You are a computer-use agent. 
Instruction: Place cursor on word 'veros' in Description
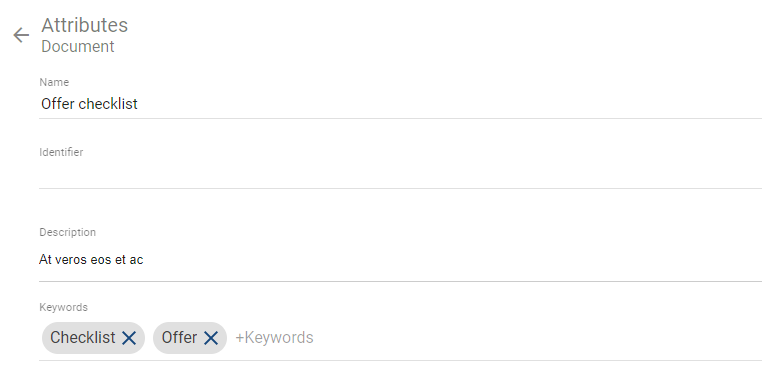(x=71, y=260)
